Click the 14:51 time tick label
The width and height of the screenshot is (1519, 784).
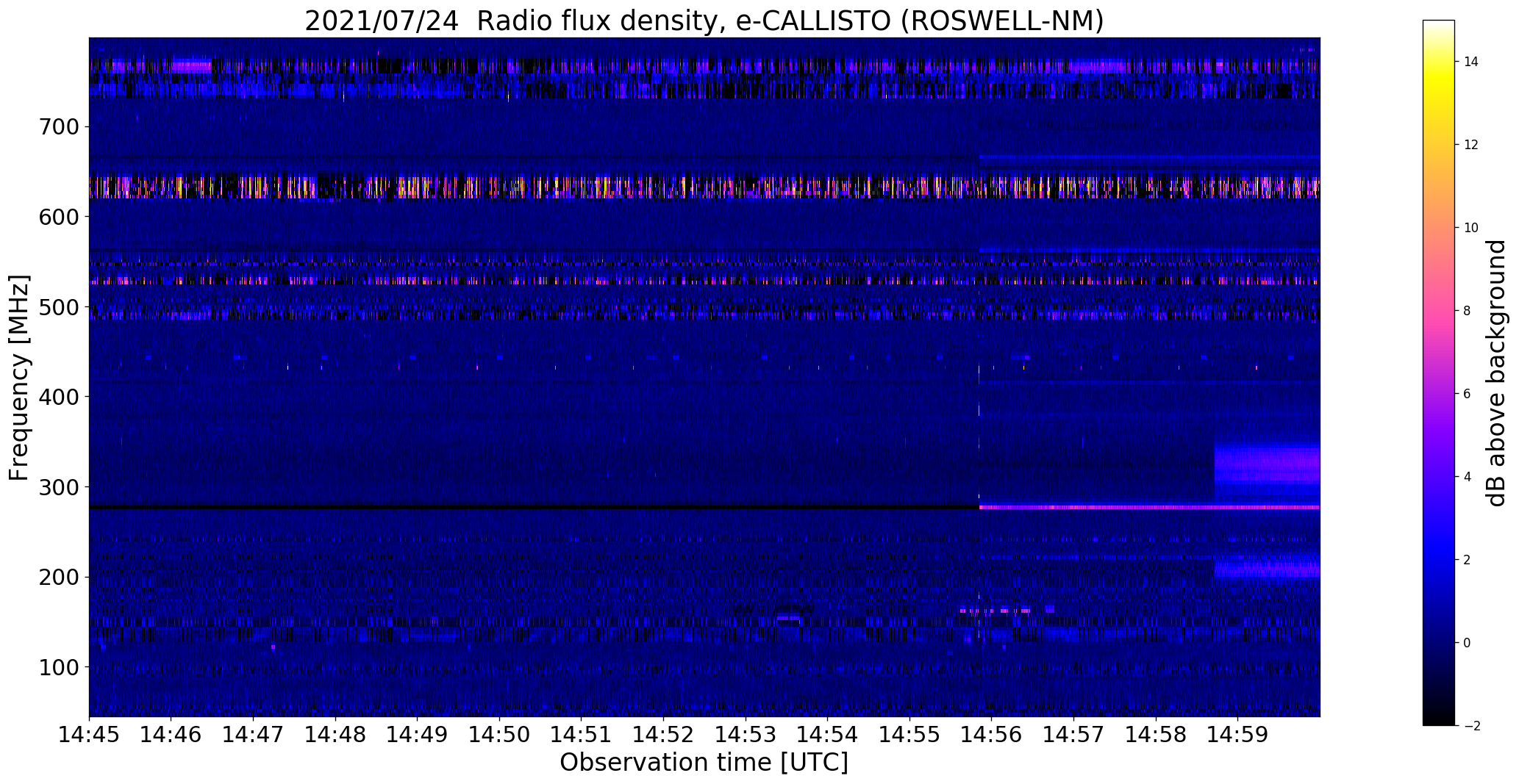tap(582, 734)
